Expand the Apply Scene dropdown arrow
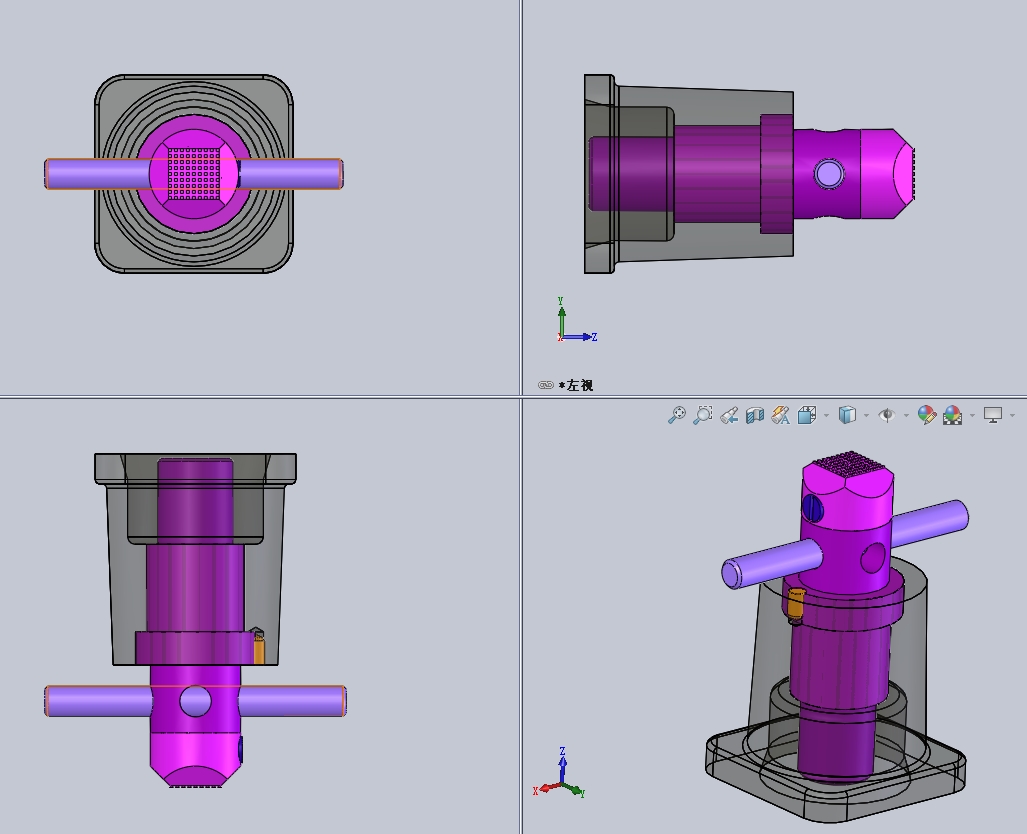This screenshot has width=1027, height=834. pos(972,415)
